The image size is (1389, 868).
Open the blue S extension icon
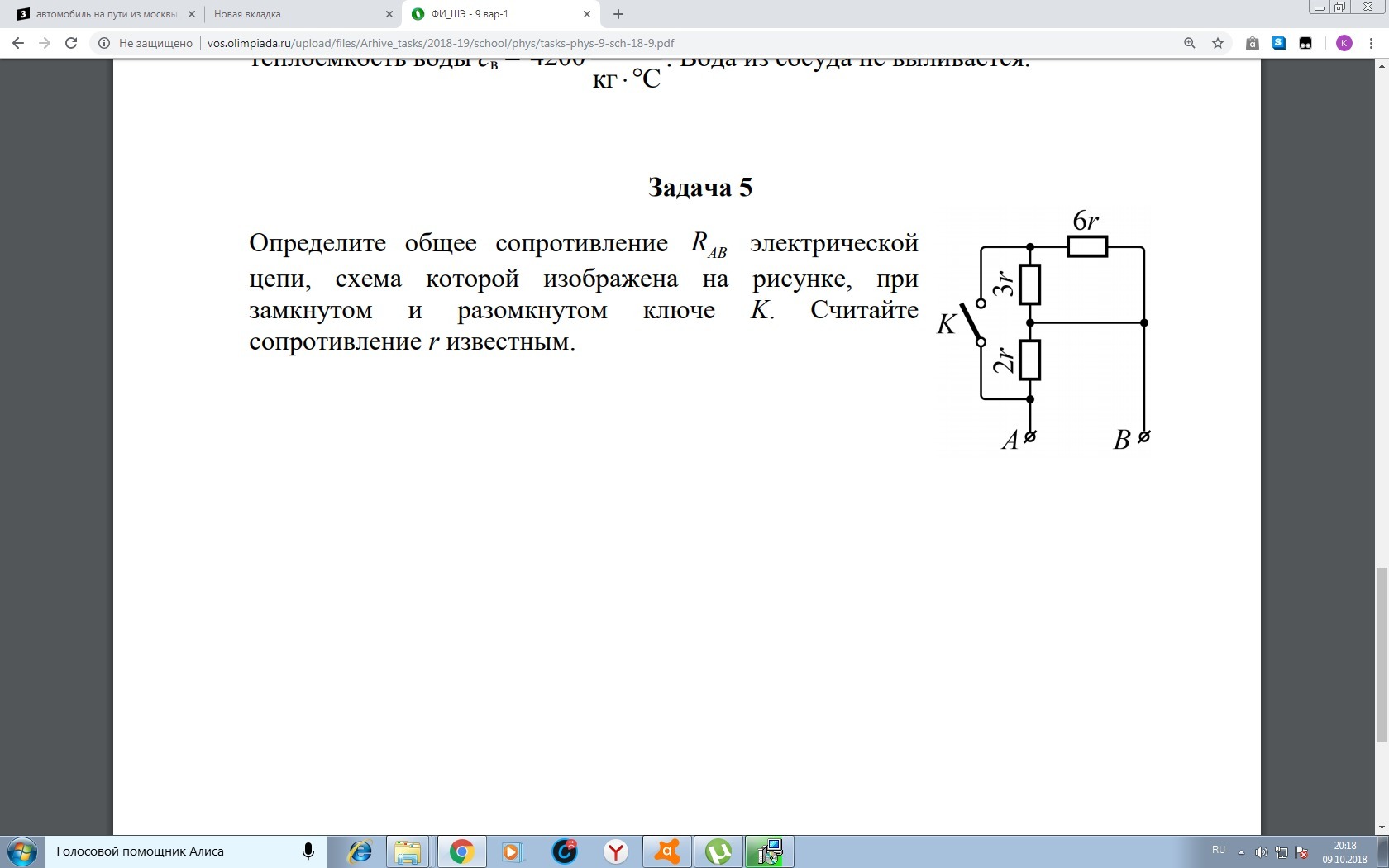[x=1279, y=43]
